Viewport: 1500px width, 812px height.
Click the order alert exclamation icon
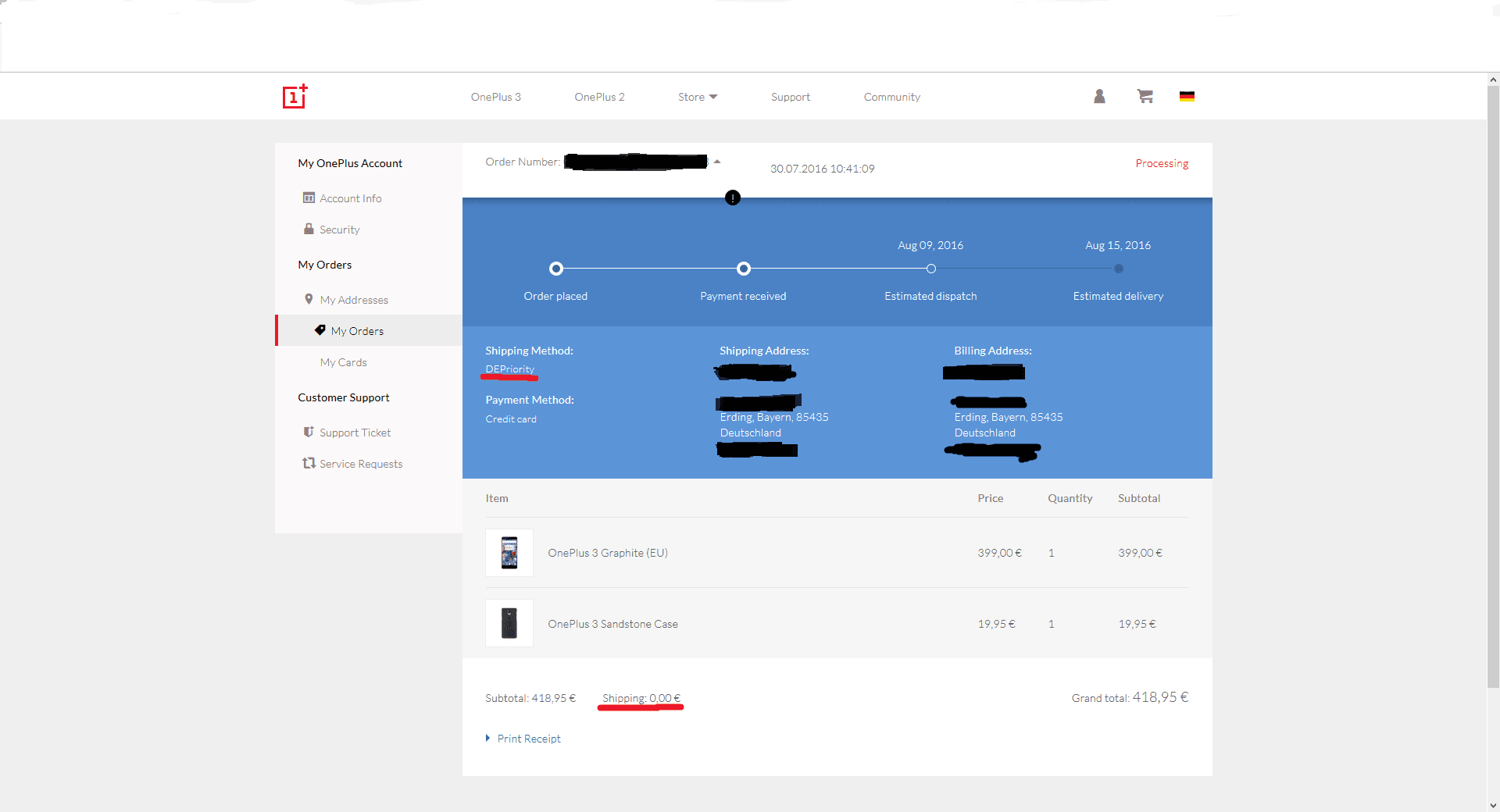(732, 198)
